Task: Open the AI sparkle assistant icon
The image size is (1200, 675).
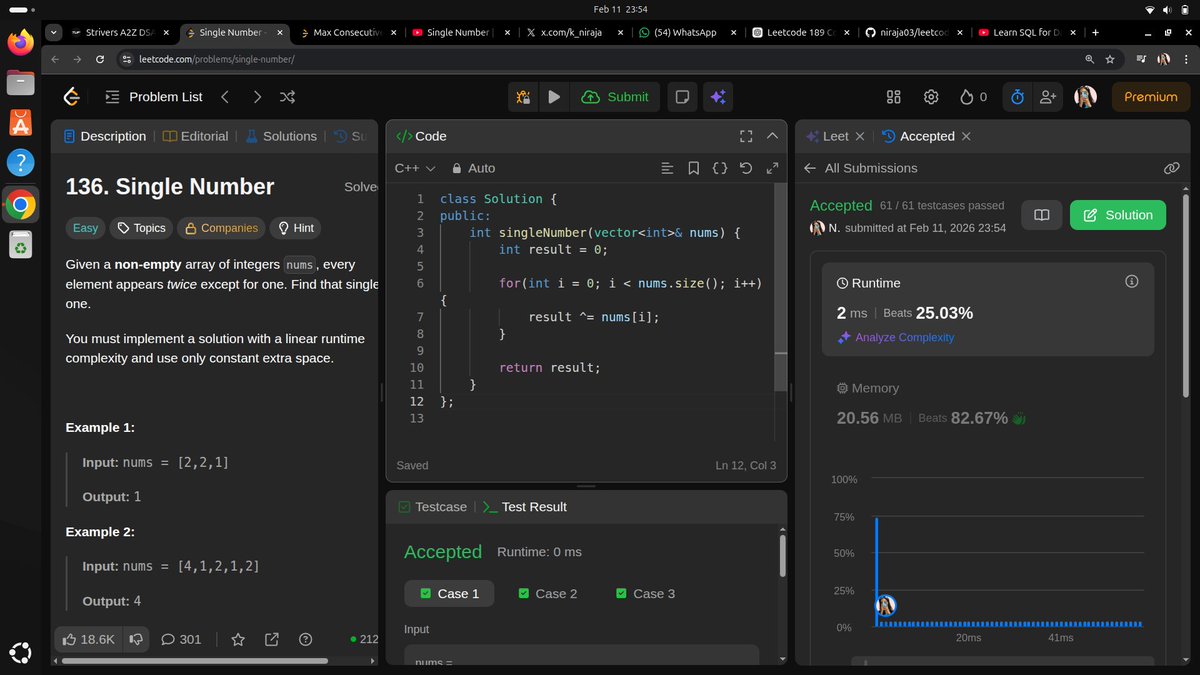Action: [717, 97]
